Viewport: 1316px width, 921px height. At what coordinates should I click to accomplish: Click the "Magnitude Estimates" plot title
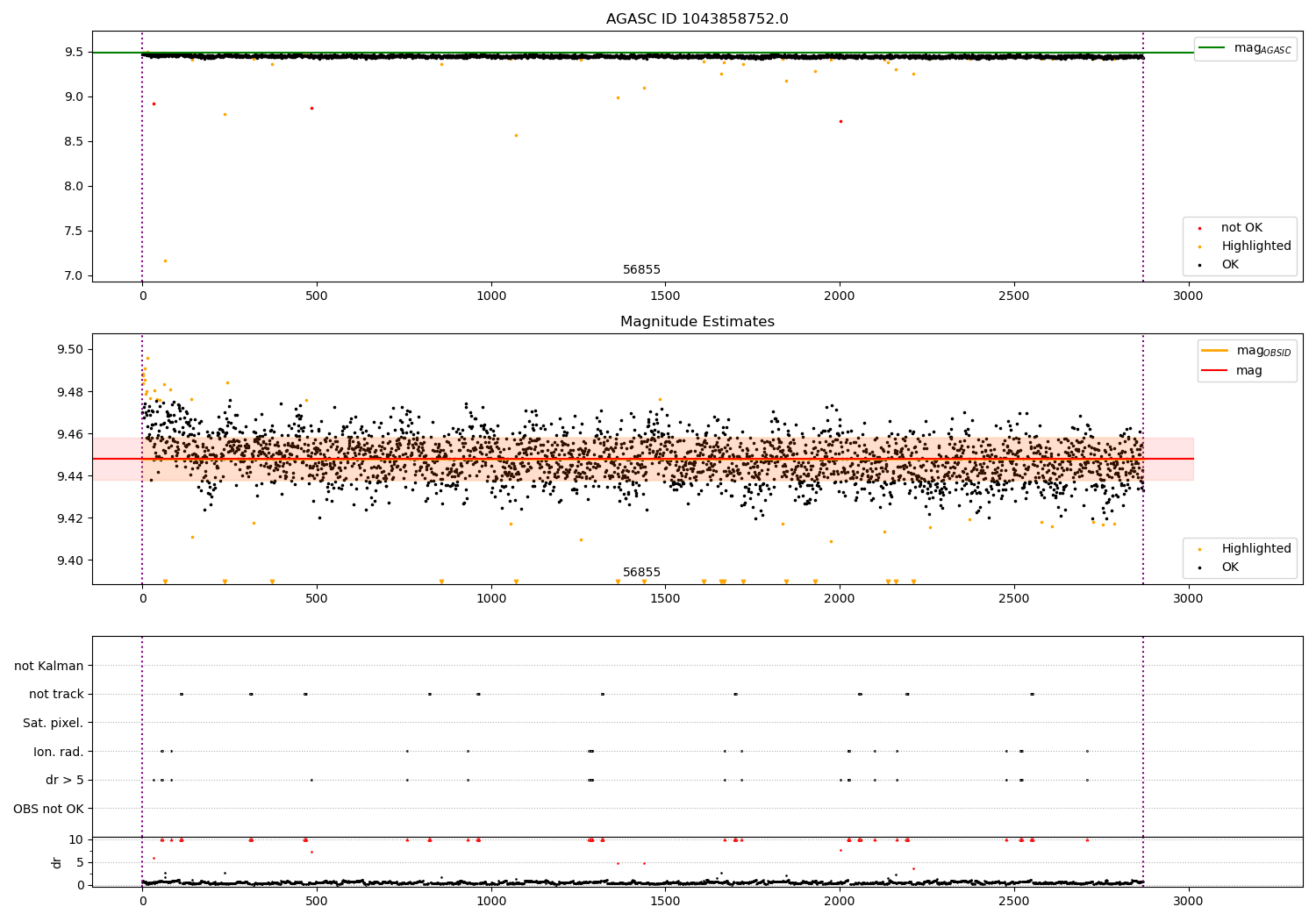697,322
